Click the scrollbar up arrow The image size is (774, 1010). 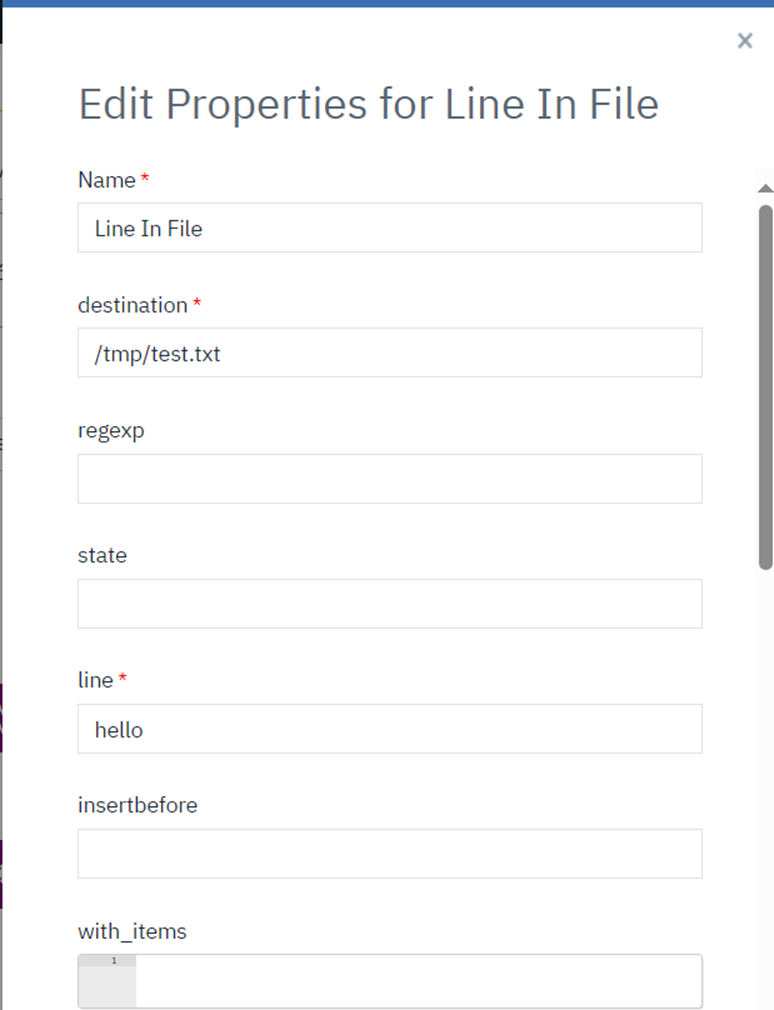[765, 188]
